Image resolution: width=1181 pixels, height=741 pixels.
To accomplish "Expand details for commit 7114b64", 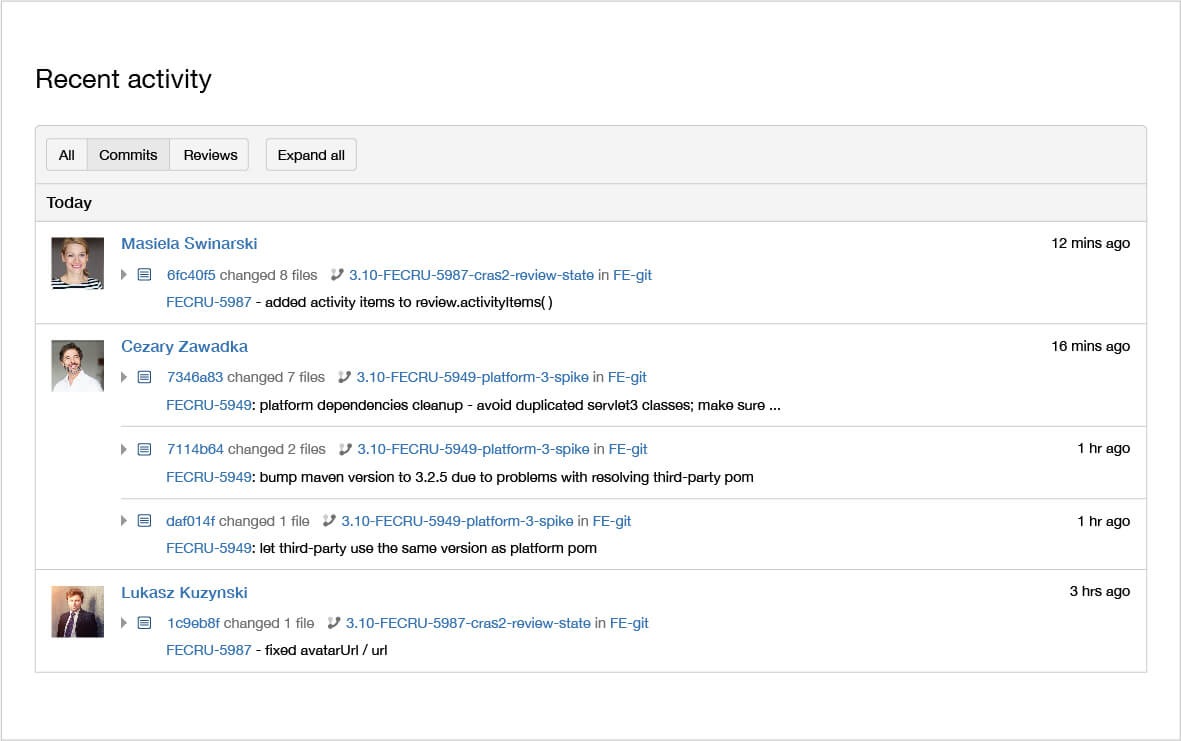I will 123,448.
